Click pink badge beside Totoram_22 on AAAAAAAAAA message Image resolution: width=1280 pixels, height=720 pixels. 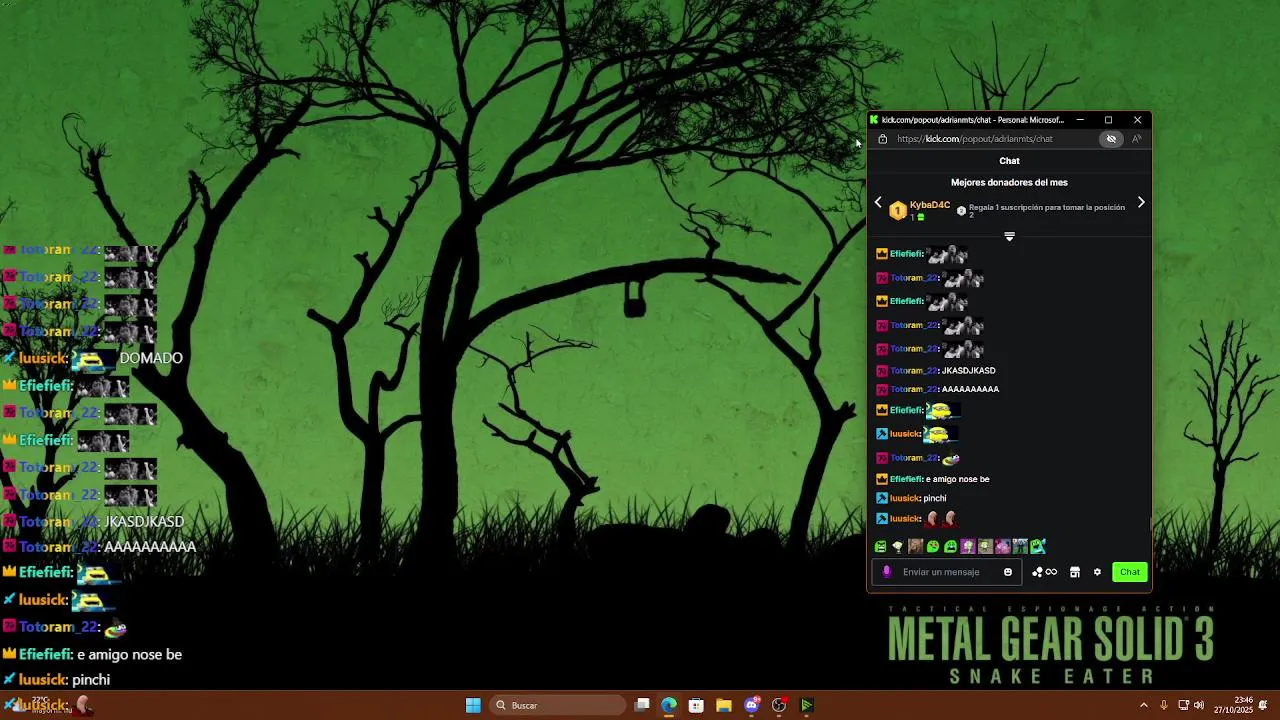pyautogui.click(x=882, y=389)
